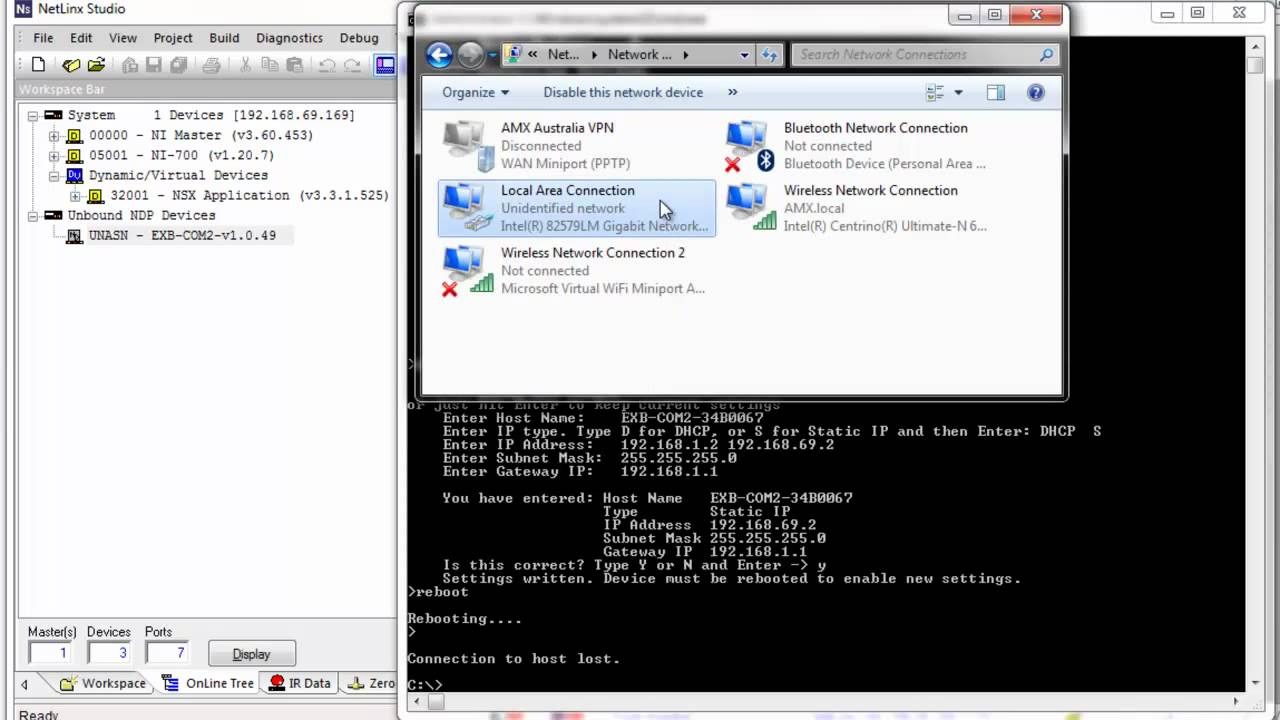Switch to the Diagnostics menu
The image size is (1280, 720).
(x=289, y=37)
